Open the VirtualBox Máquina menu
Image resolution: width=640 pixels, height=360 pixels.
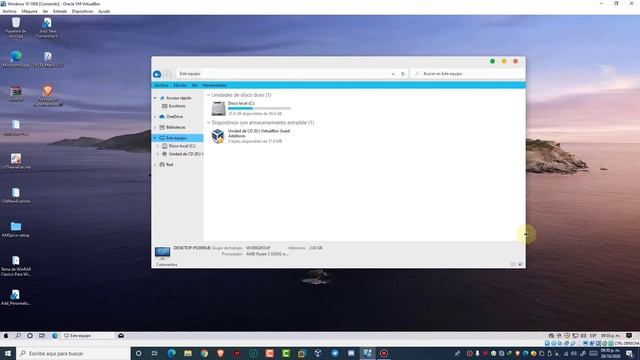(29, 11)
